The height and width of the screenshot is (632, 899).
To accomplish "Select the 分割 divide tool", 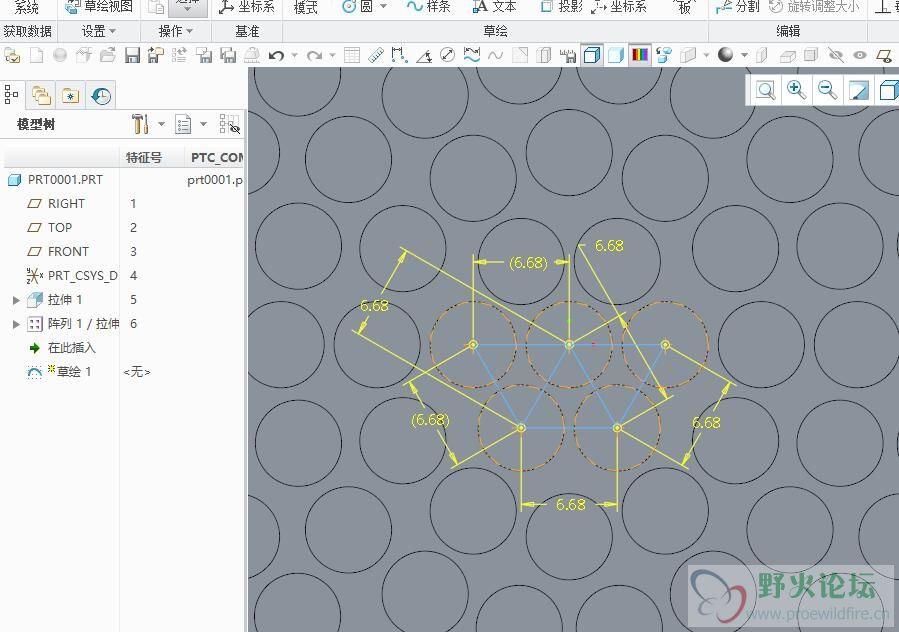I will pos(737,7).
